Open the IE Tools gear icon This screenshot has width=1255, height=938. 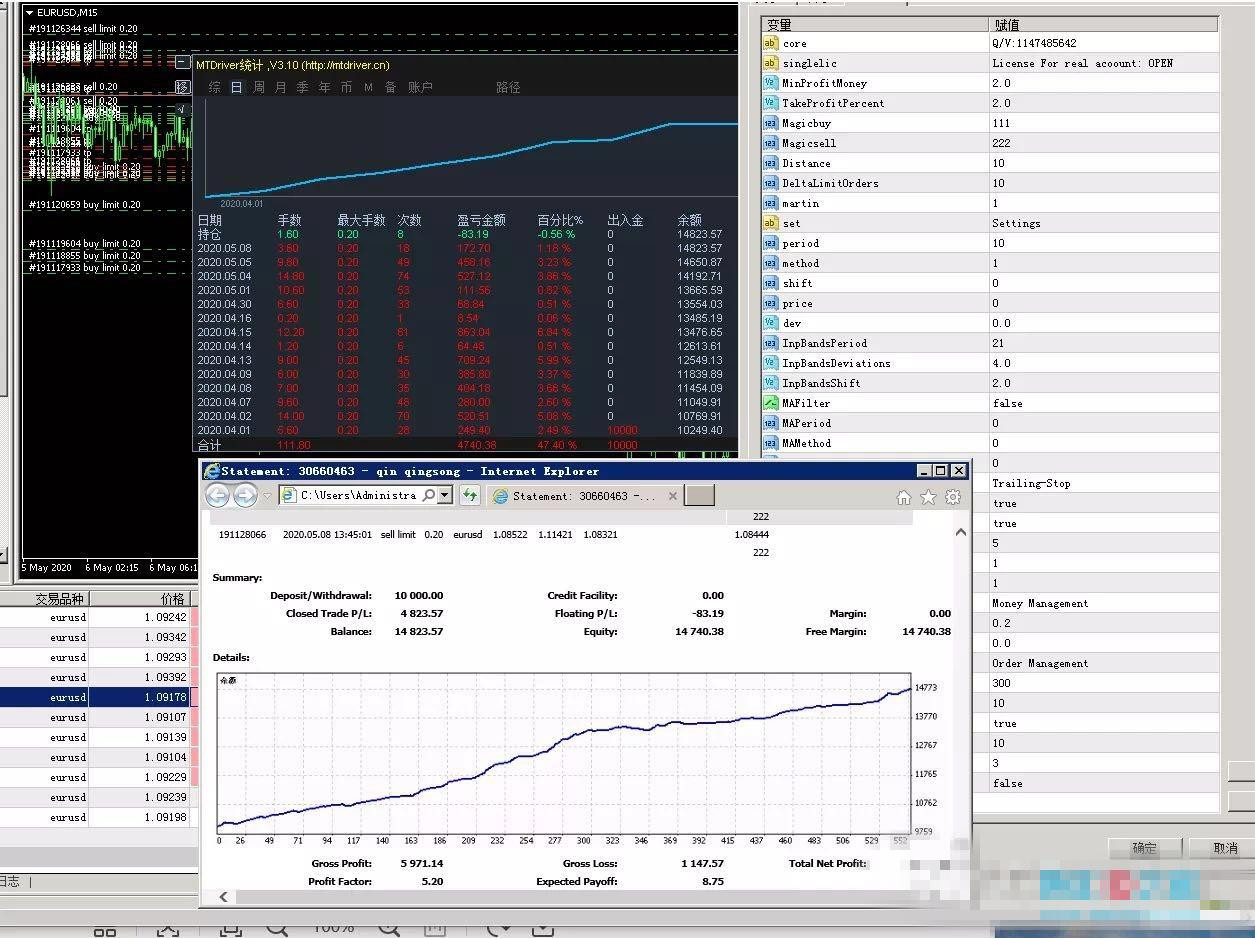coord(953,497)
